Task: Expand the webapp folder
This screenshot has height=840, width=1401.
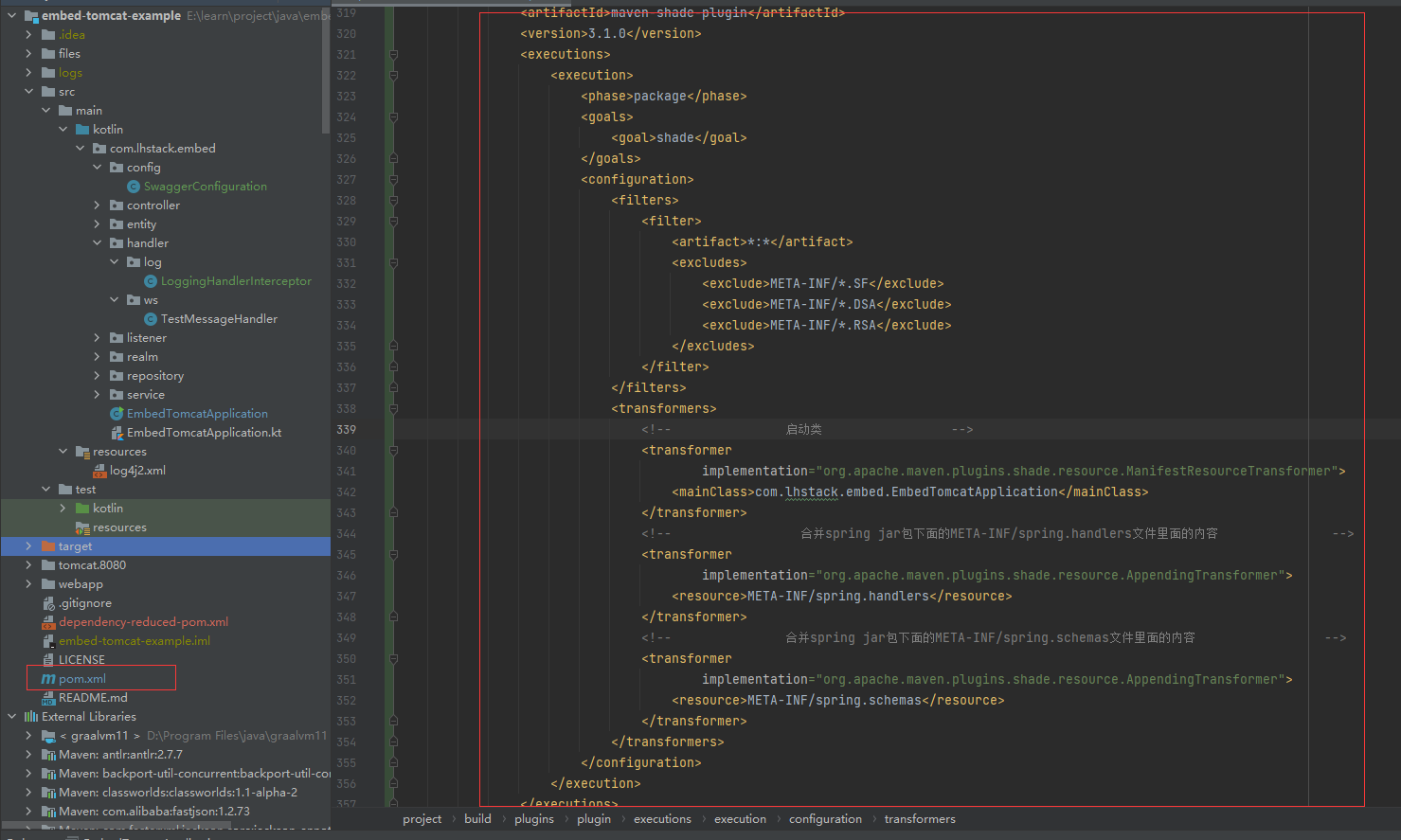Action: 28,584
